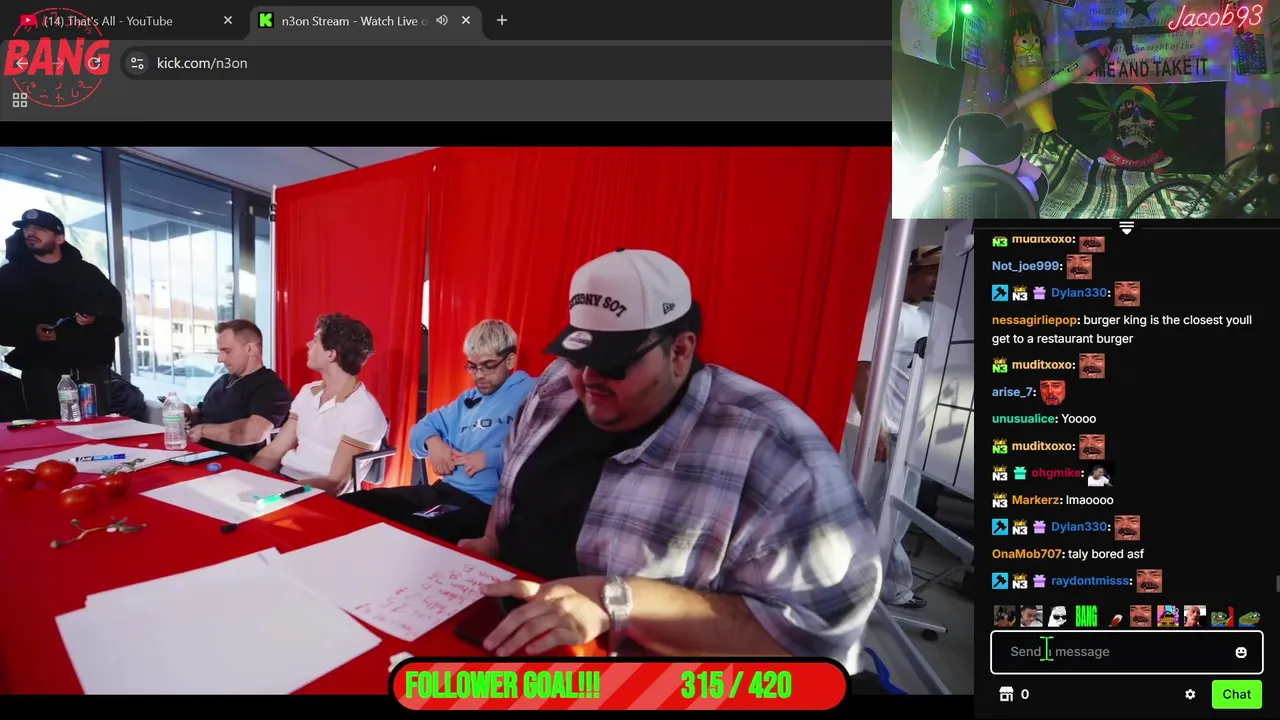Click N3 subscriber badge beside Markerz
This screenshot has width=1280, height=720.
tap(1000, 500)
